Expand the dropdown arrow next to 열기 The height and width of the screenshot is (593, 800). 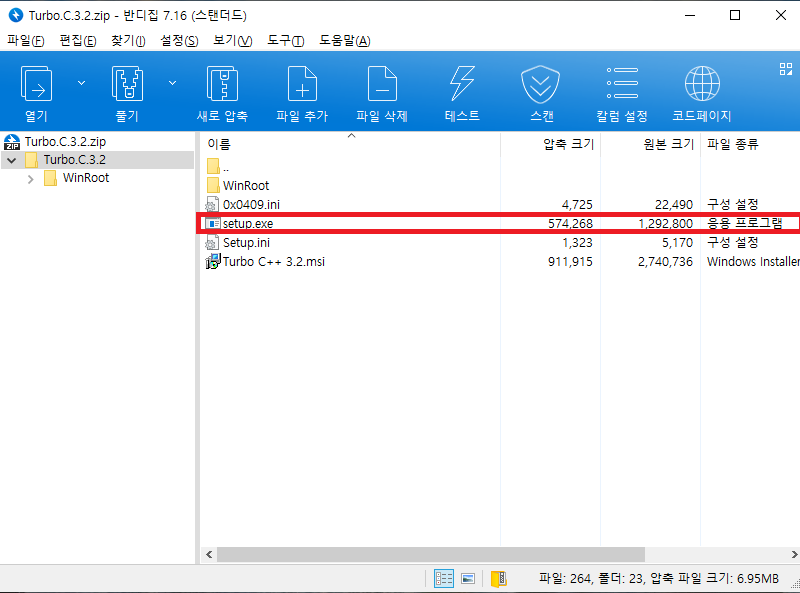pos(81,83)
